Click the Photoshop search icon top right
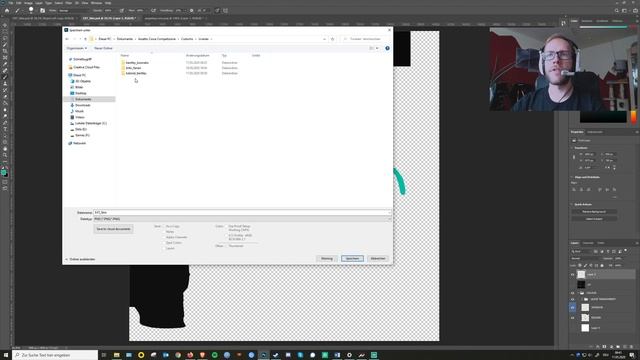Viewport: 640px width, 360px height. click(x=616, y=11)
